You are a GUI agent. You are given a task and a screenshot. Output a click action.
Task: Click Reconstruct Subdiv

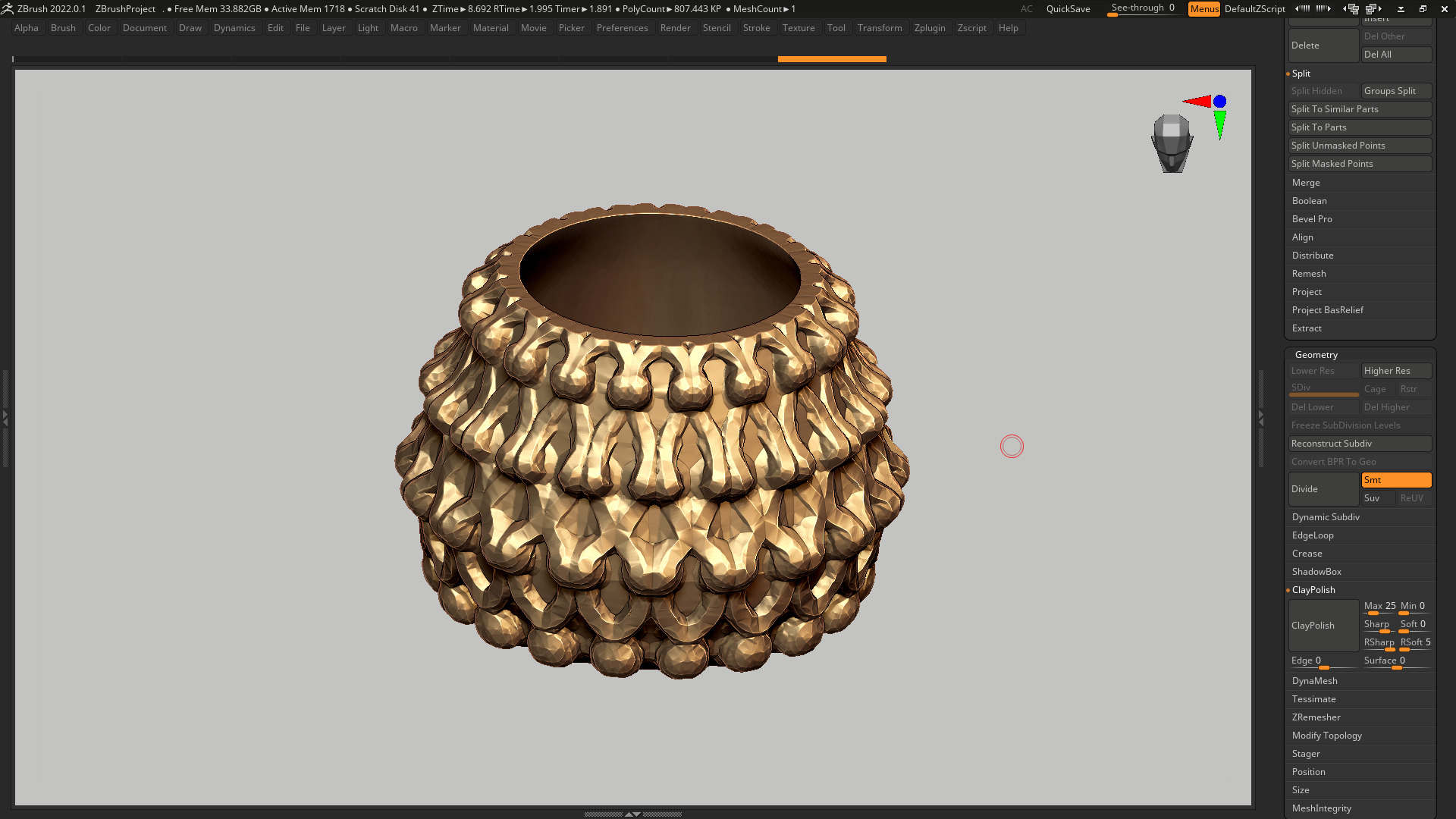point(1360,444)
